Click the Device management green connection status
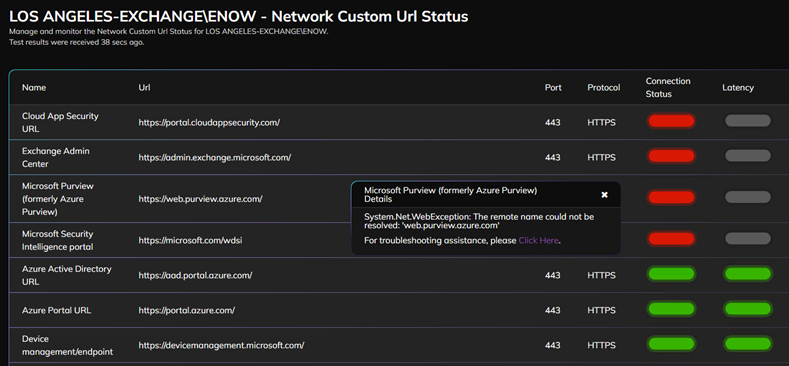 (x=671, y=344)
